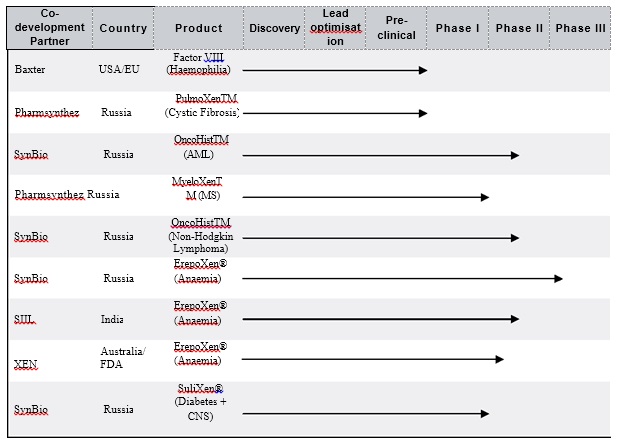
Task: Select the Factor VIII (Haemophilia) product
Action: 201,65
